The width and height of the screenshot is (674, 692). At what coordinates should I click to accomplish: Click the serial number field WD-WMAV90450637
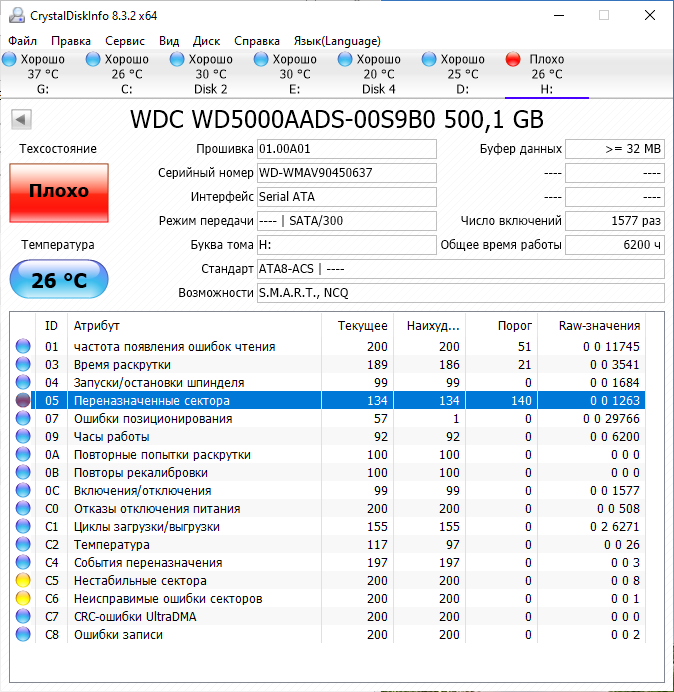click(346, 173)
